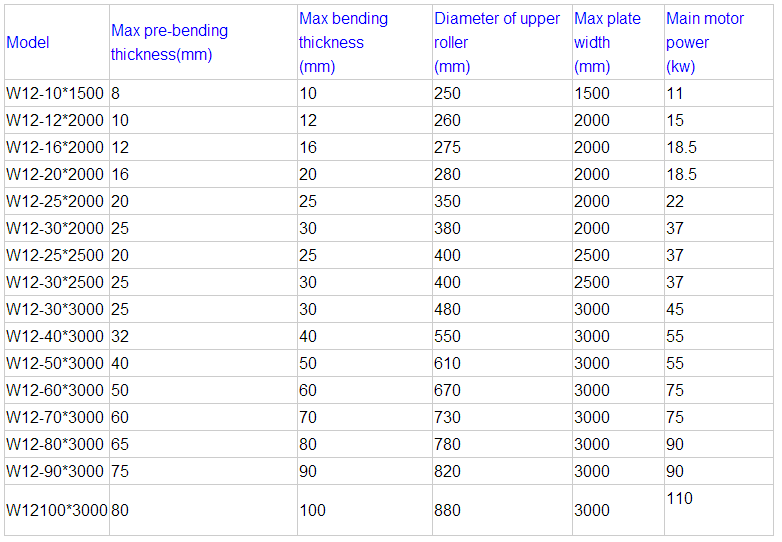Select max bending thickness value 100
The image size is (782, 542).
click(313, 510)
